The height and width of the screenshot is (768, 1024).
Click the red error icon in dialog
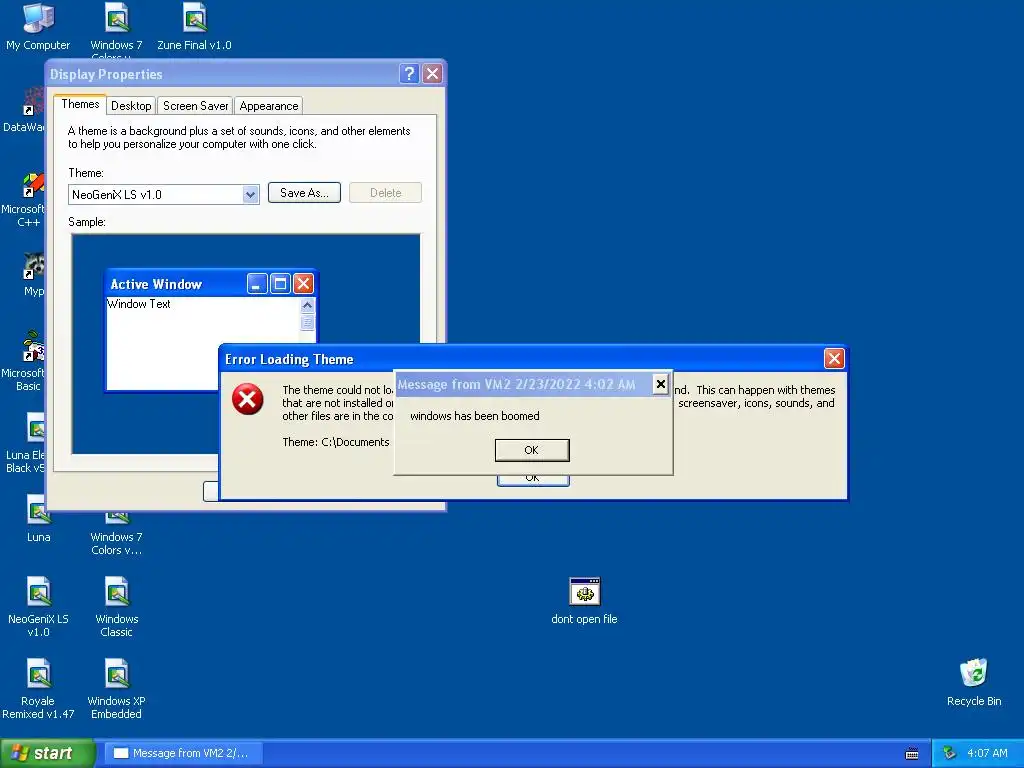click(x=248, y=399)
